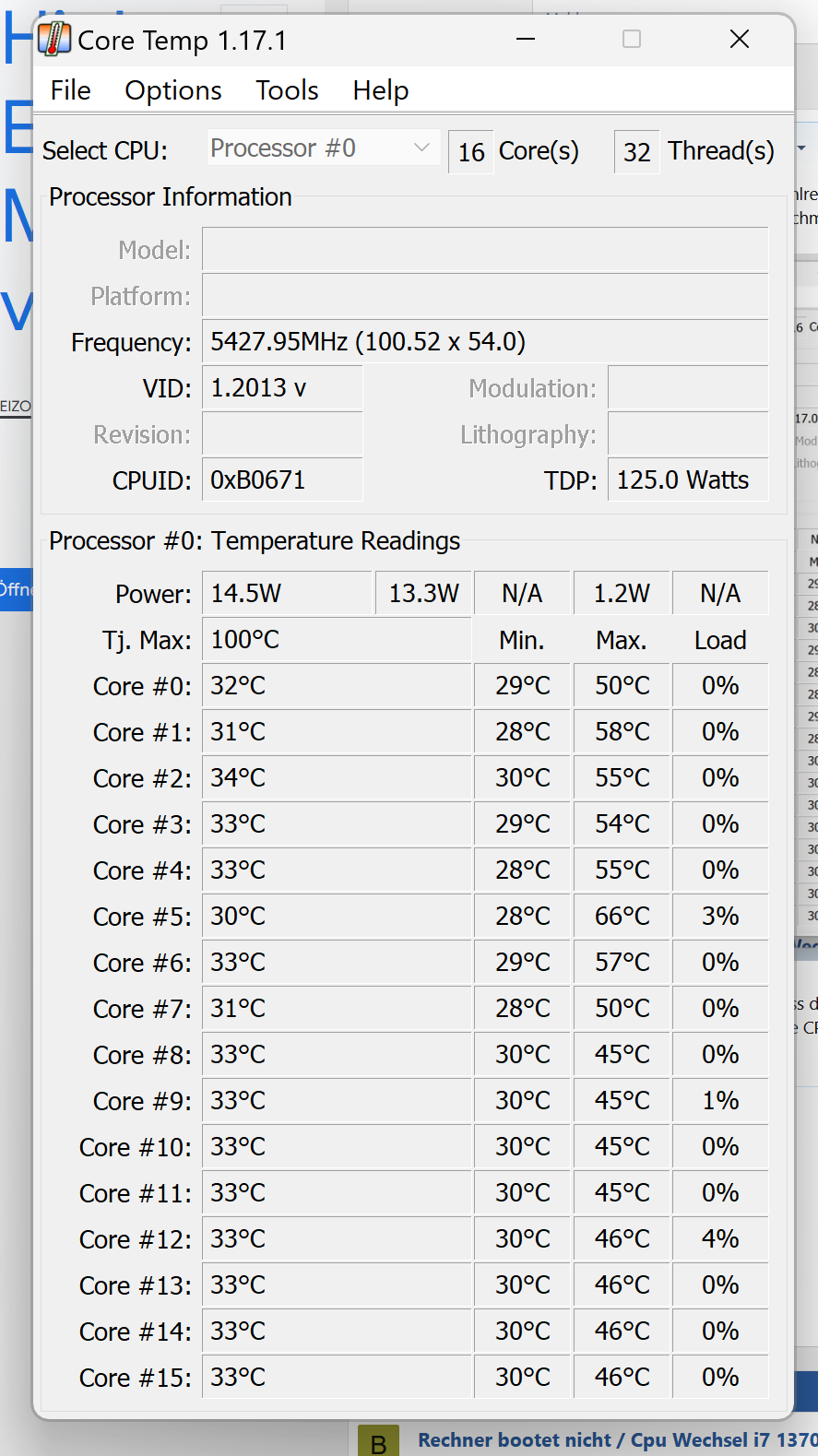Select the Frequency value 5427.95MHz

click(x=485, y=342)
